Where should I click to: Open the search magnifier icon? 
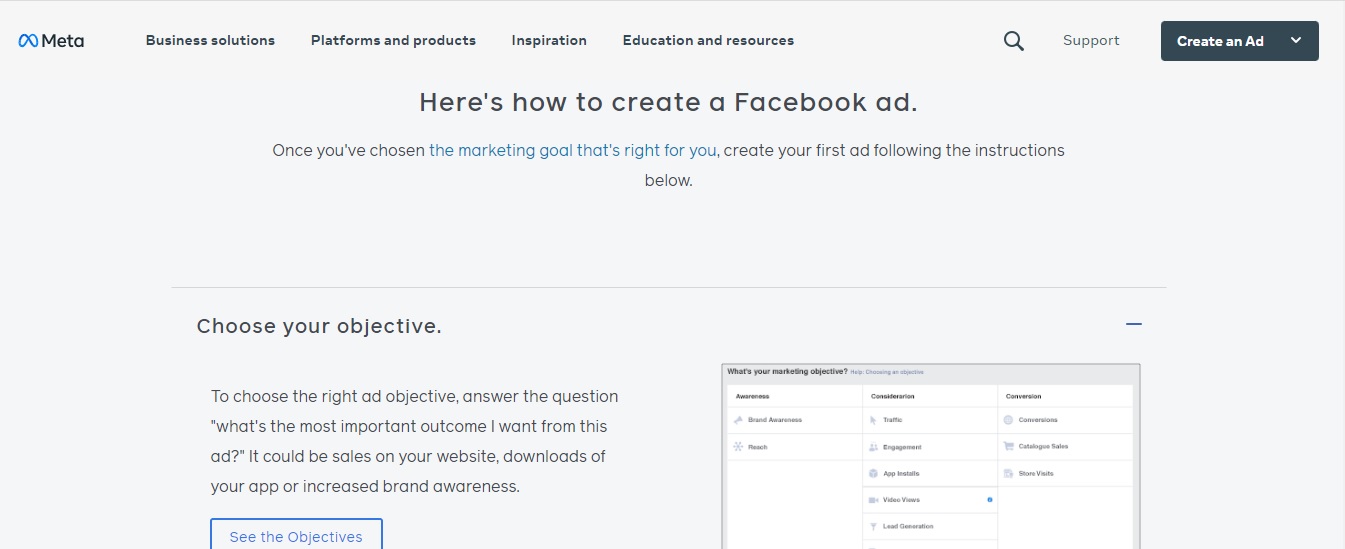coord(1013,41)
